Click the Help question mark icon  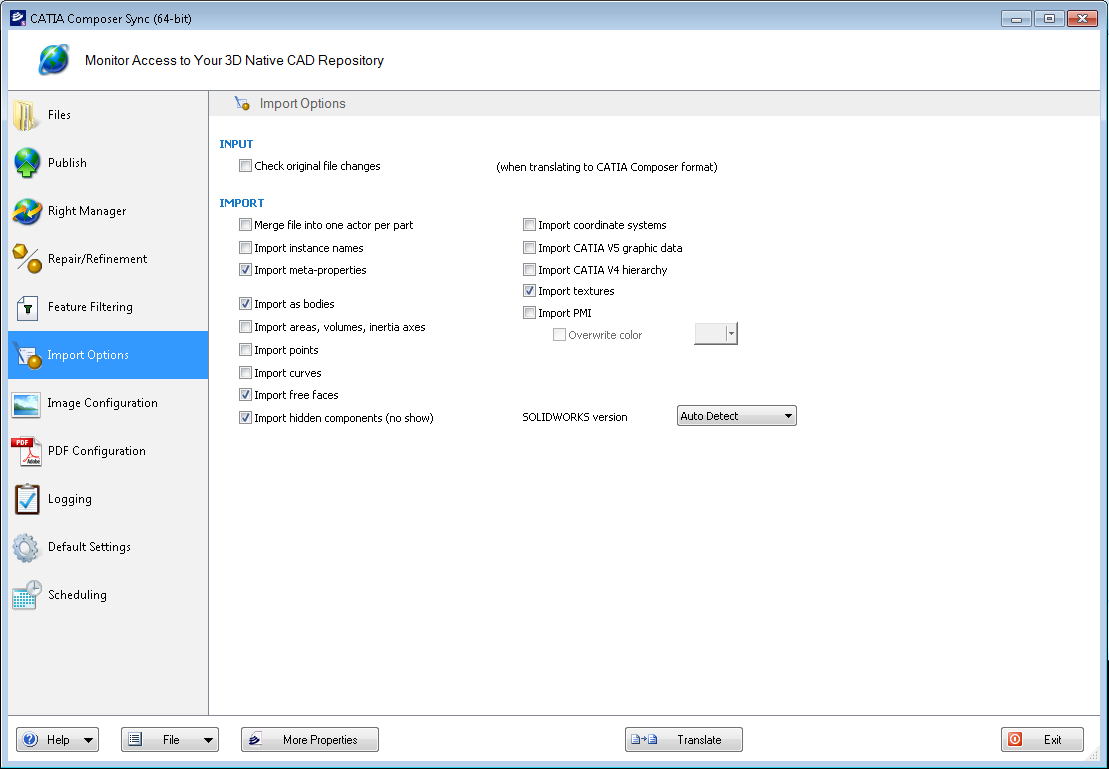[x=30, y=739]
